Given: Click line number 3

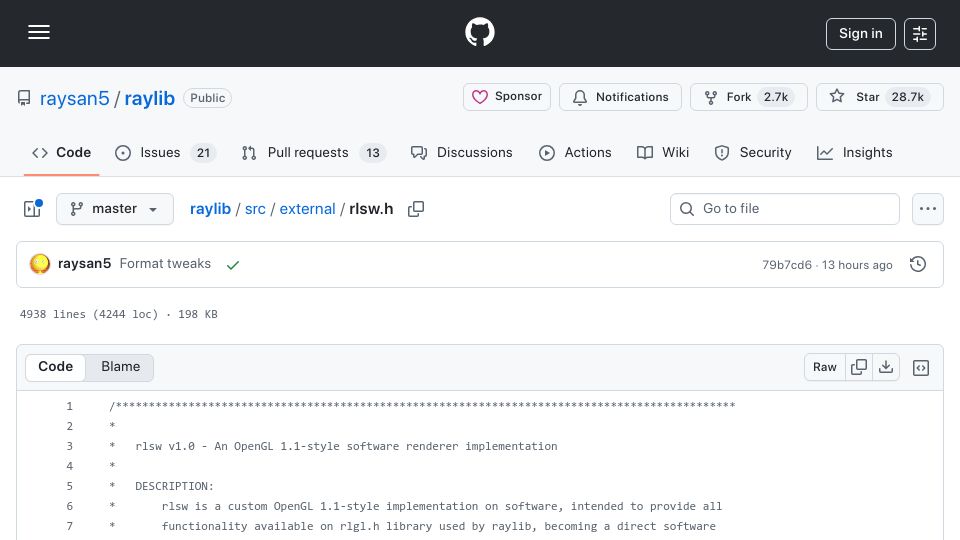Looking at the screenshot, I should (70, 446).
